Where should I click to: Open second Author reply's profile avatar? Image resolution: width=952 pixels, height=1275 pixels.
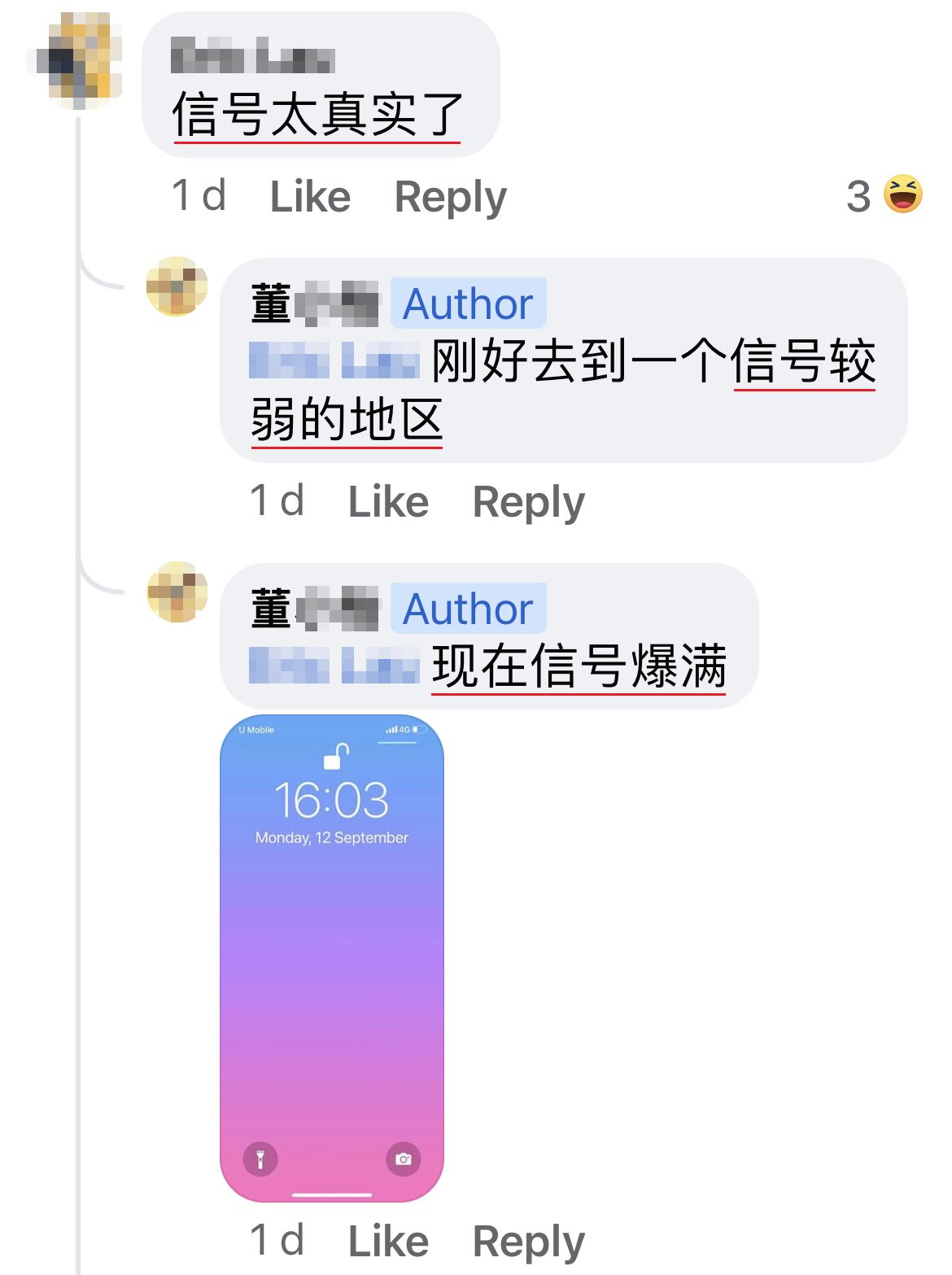point(177,592)
